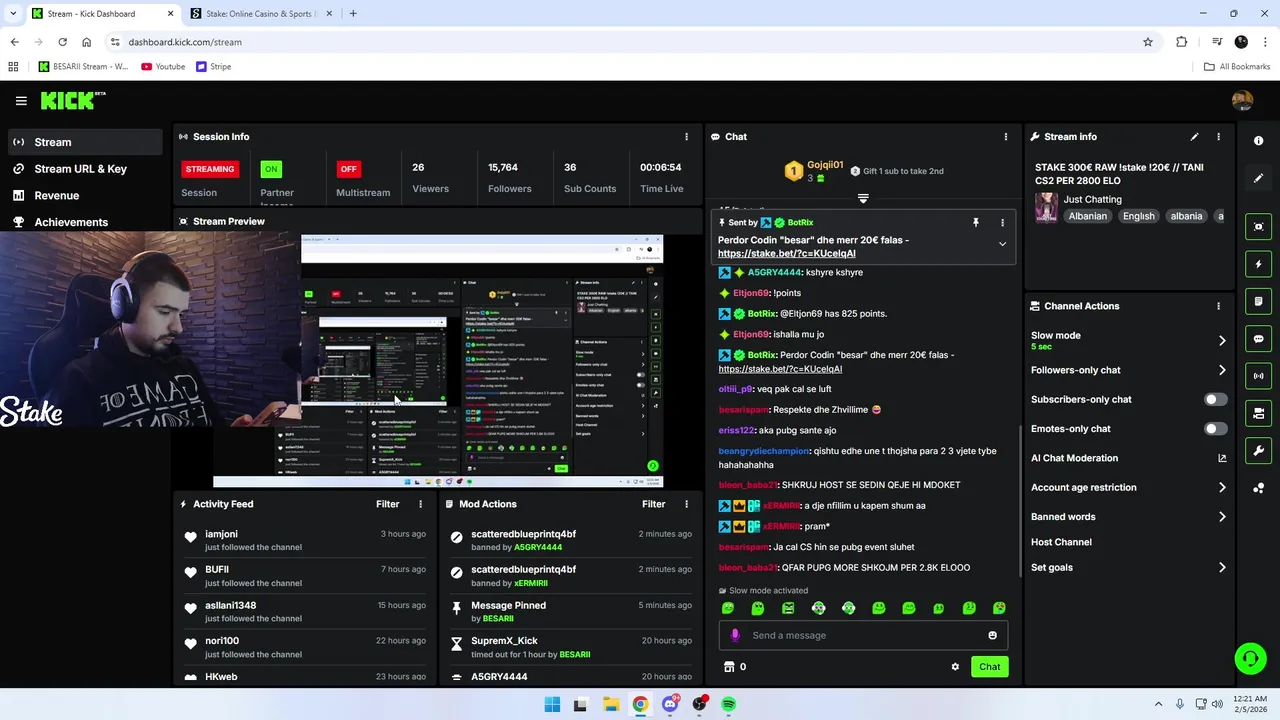This screenshot has height=720, width=1280.
Task: Click the chat bubble icon in right rail
Action: point(1258,339)
